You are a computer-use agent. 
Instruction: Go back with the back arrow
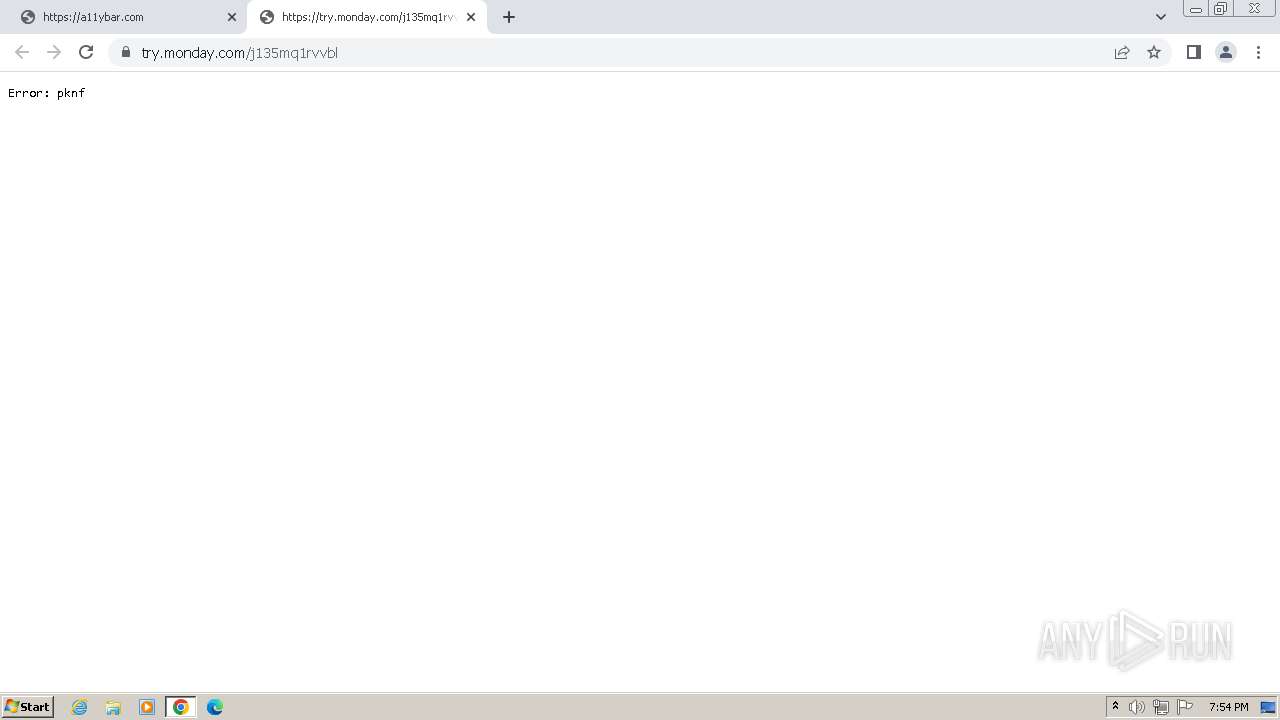(22, 52)
